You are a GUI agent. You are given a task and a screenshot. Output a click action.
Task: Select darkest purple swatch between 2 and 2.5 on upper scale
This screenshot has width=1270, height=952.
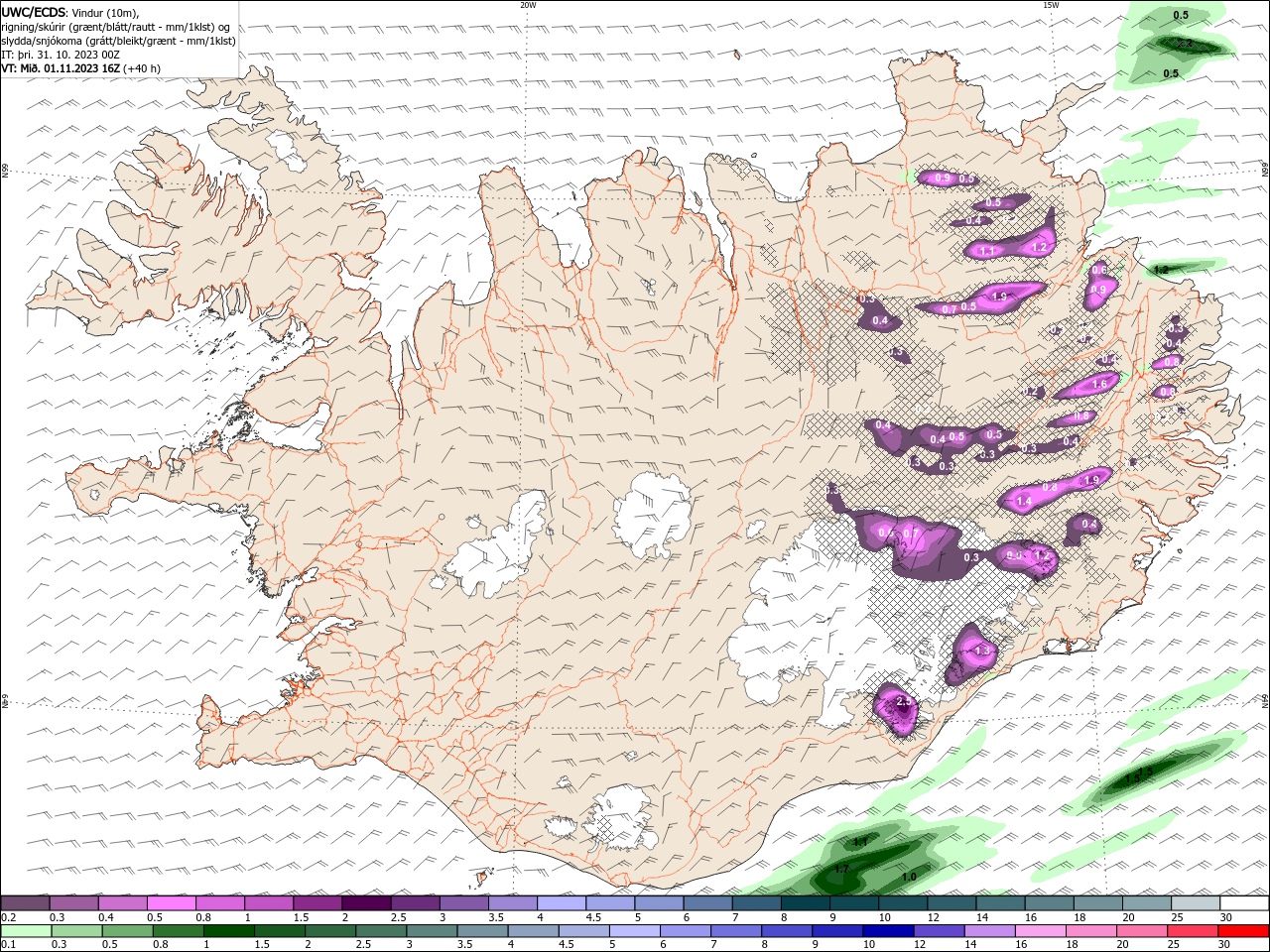coord(366,903)
